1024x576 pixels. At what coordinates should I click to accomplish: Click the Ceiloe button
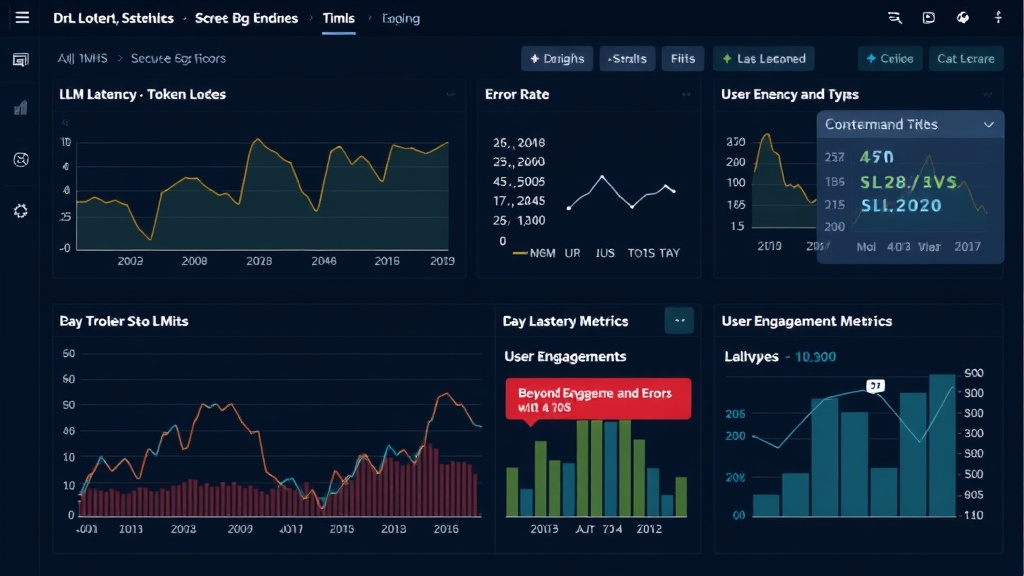pyautogui.click(x=889, y=59)
